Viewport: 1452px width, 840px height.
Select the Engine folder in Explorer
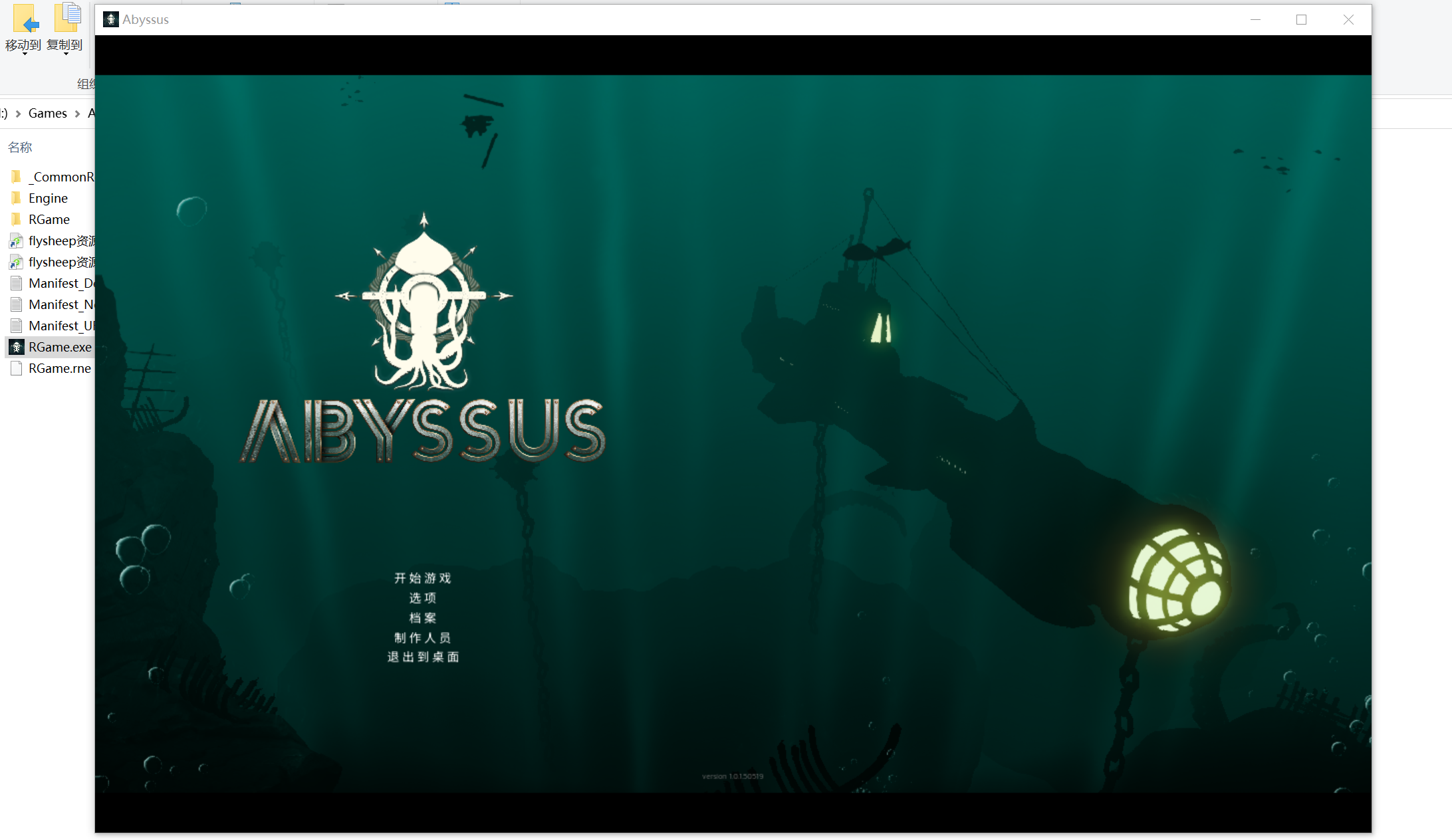tap(48, 198)
